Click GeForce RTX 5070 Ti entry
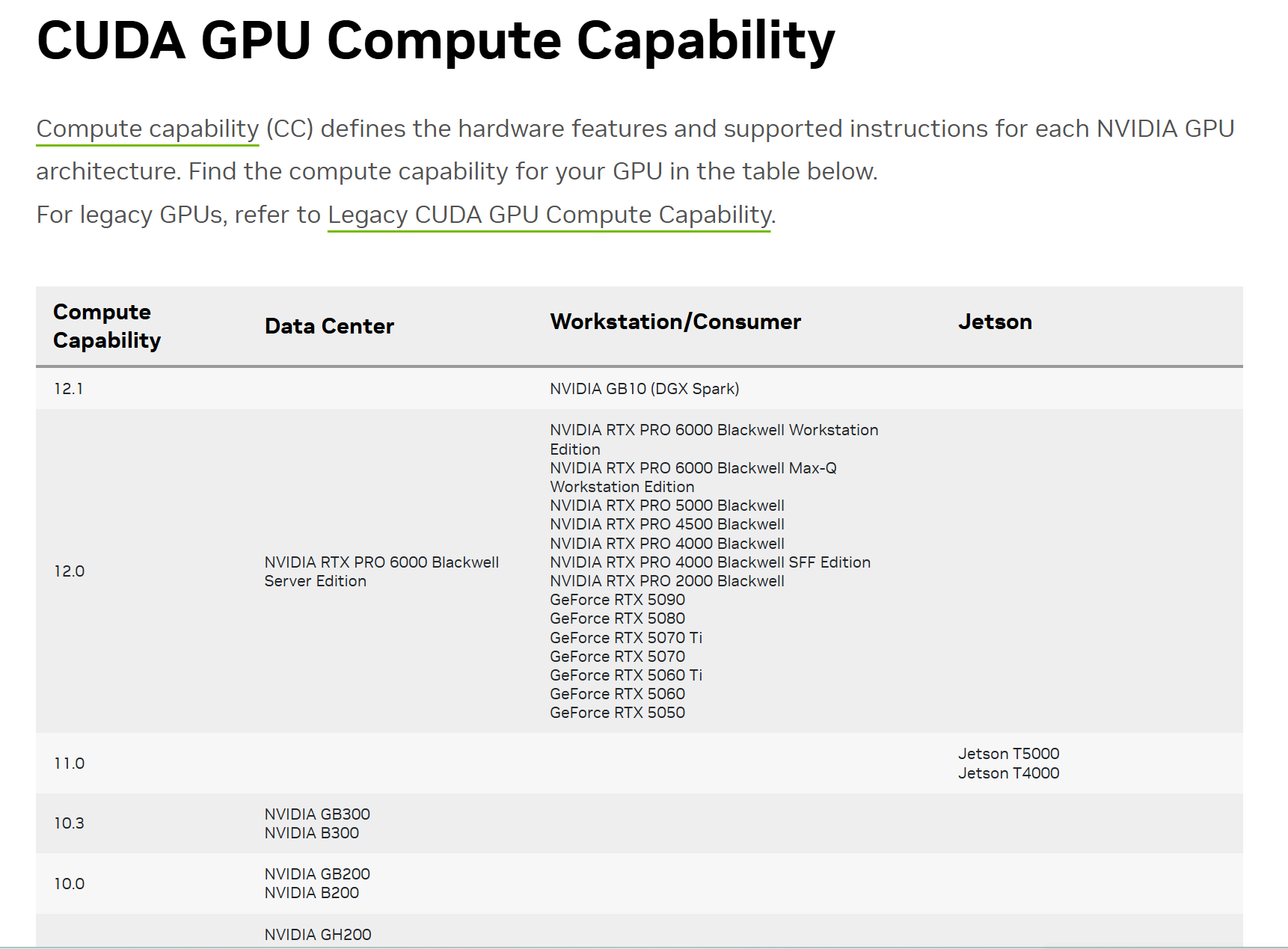The height and width of the screenshot is (949, 1288). click(x=626, y=638)
